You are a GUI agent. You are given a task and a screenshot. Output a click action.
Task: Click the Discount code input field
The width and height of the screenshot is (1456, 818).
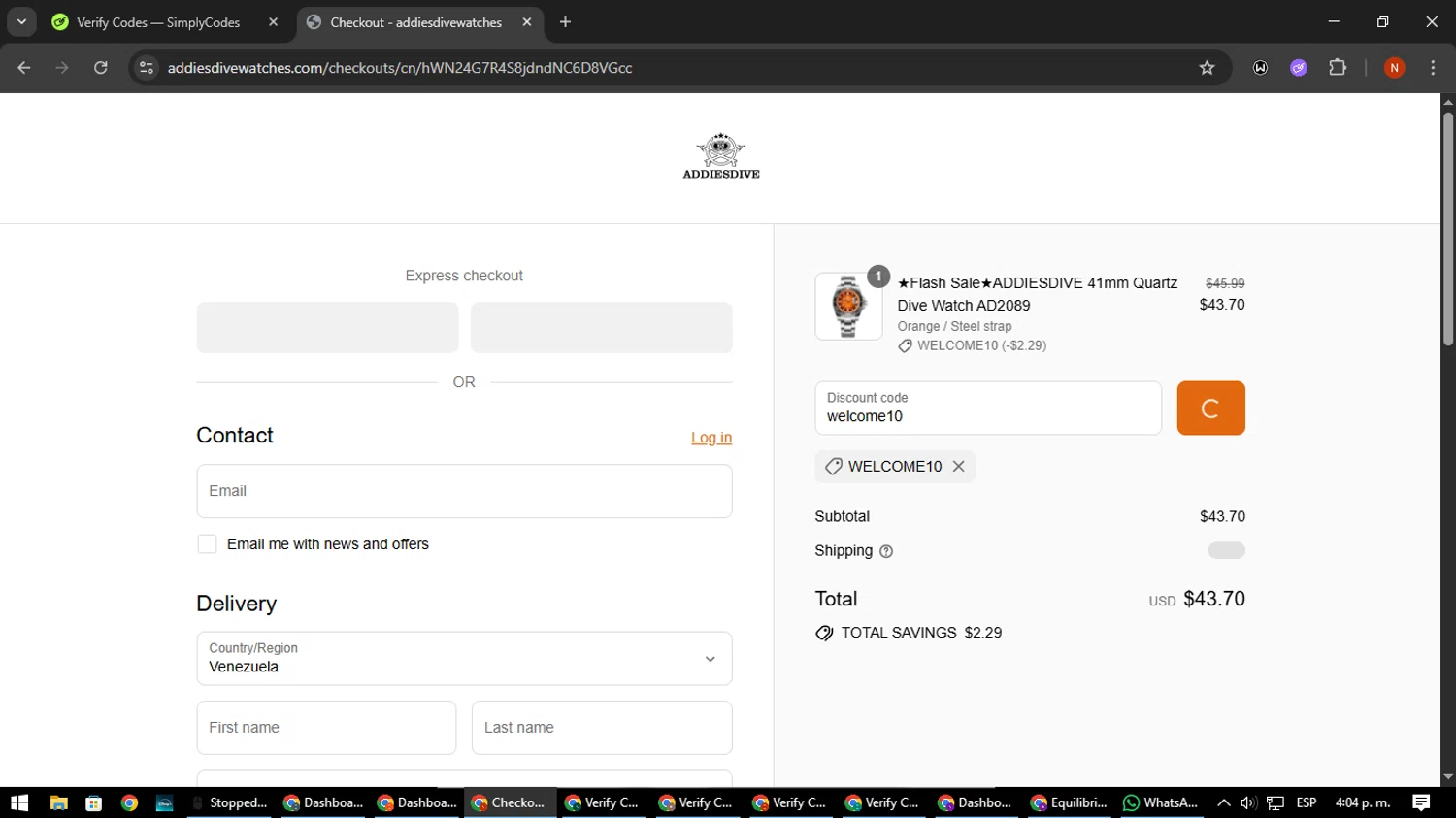[x=988, y=409]
